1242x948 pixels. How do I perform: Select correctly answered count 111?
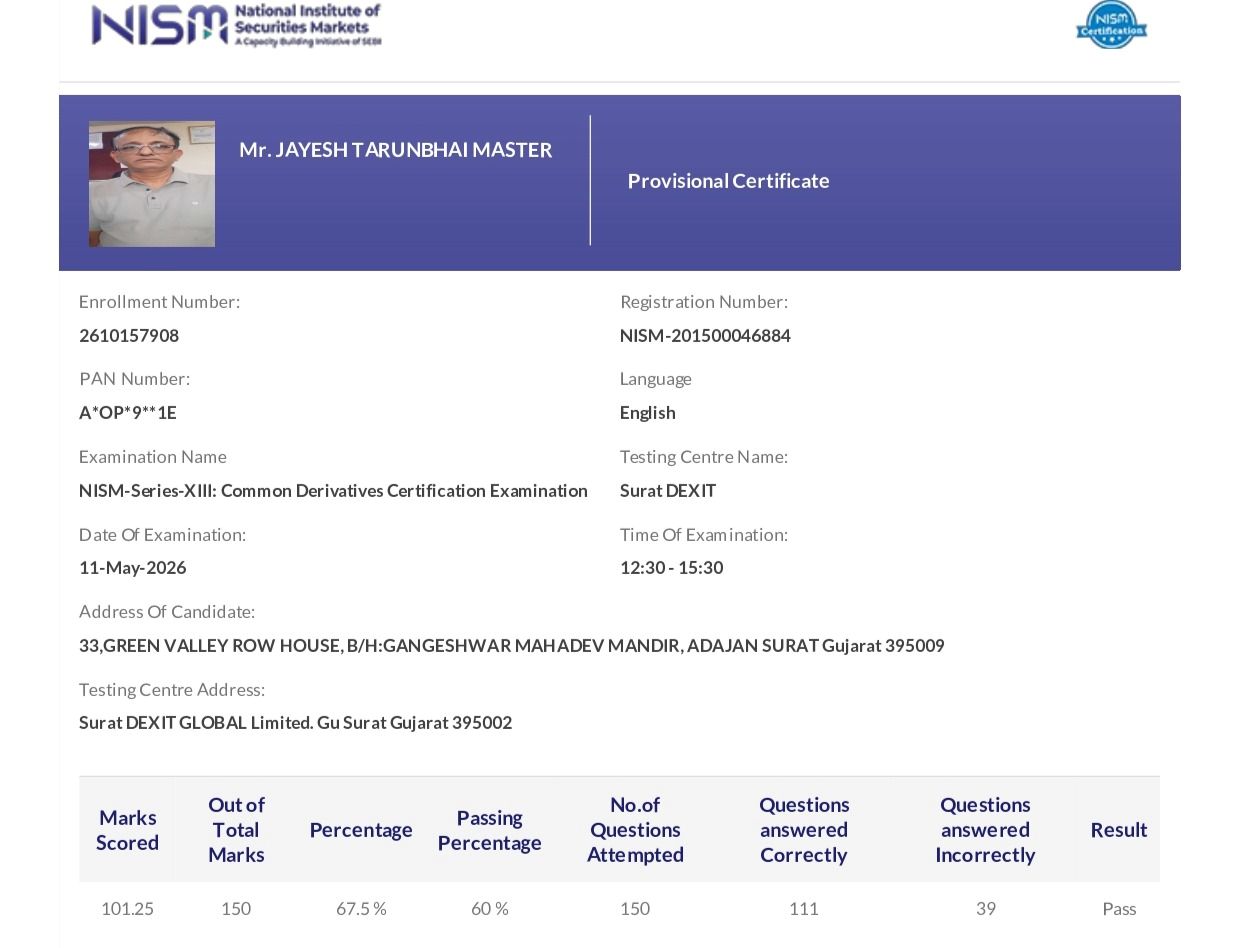click(x=804, y=909)
